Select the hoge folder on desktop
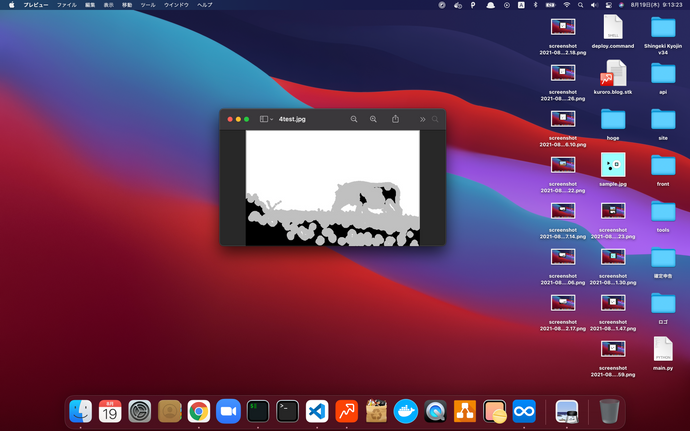 (x=613, y=124)
